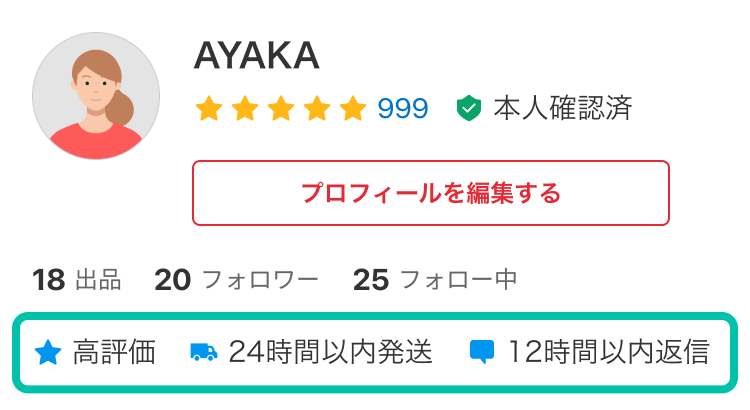Click the green verified shield icon
750x410 pixels.
point(469,108)
